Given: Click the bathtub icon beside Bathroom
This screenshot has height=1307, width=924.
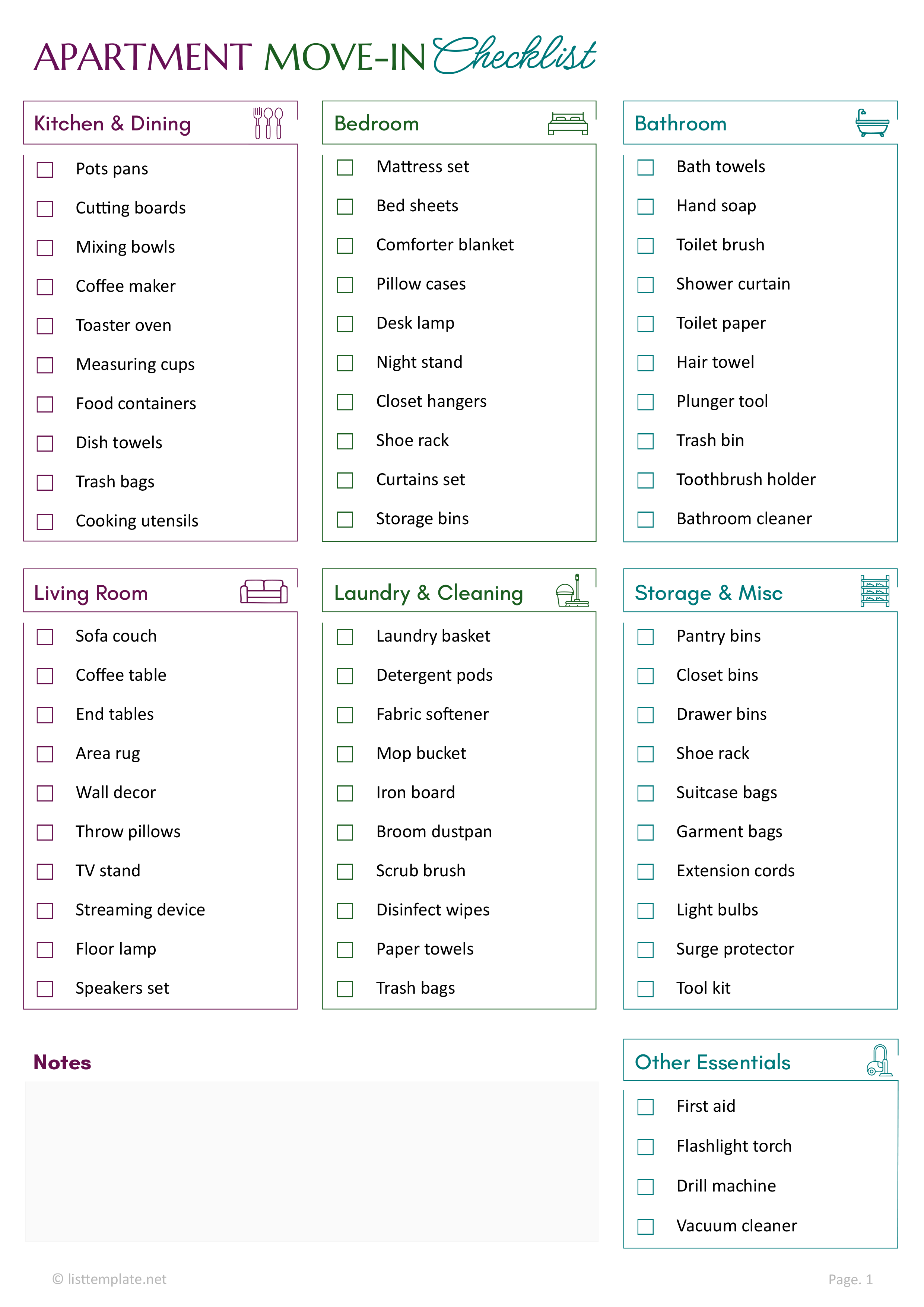Looking at the screenshot, I should coord(871,123).
